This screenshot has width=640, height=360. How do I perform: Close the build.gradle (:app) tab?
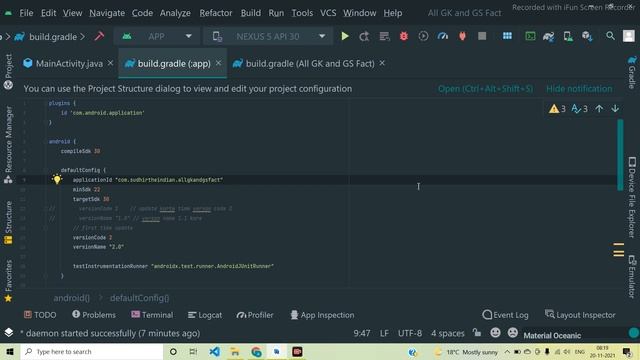click(218, 63)
